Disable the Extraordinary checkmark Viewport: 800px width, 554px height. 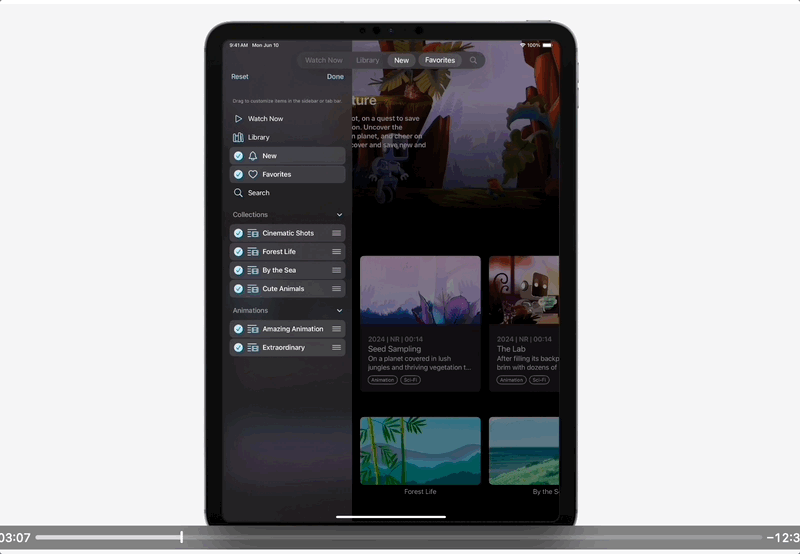point(238,347)
